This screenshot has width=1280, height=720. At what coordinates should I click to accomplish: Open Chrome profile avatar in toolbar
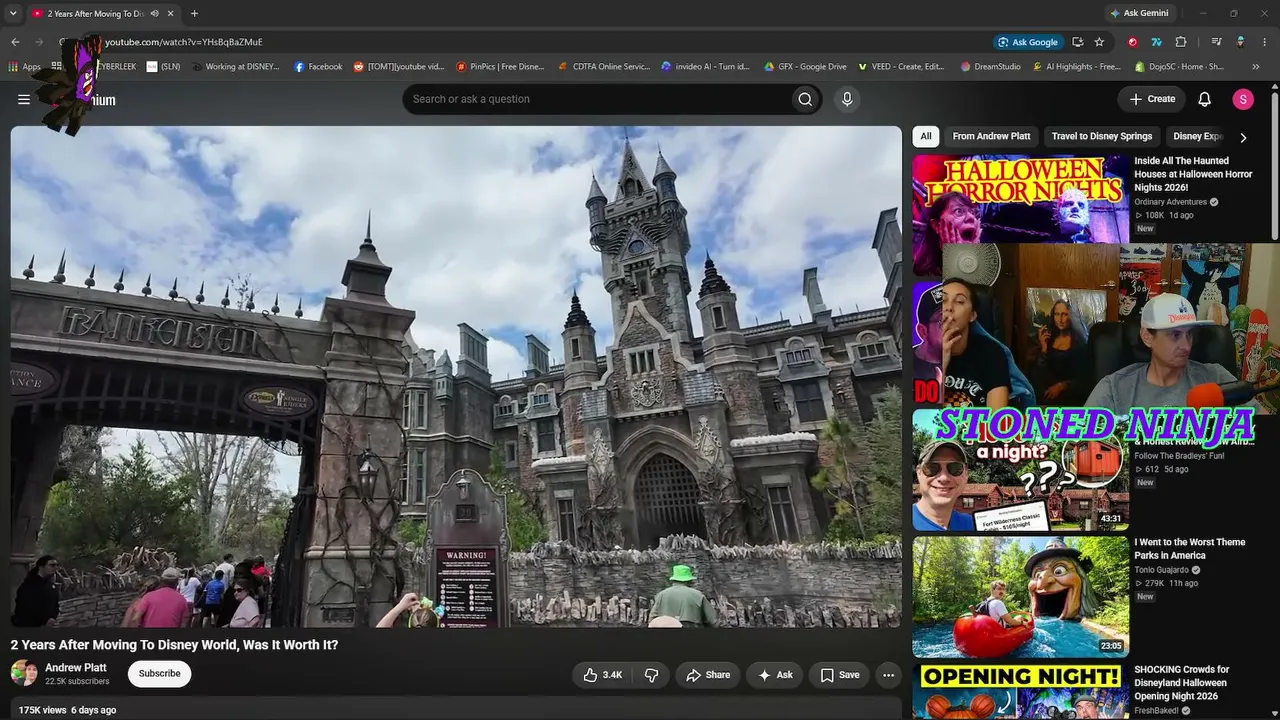[x=1240, y=42]
